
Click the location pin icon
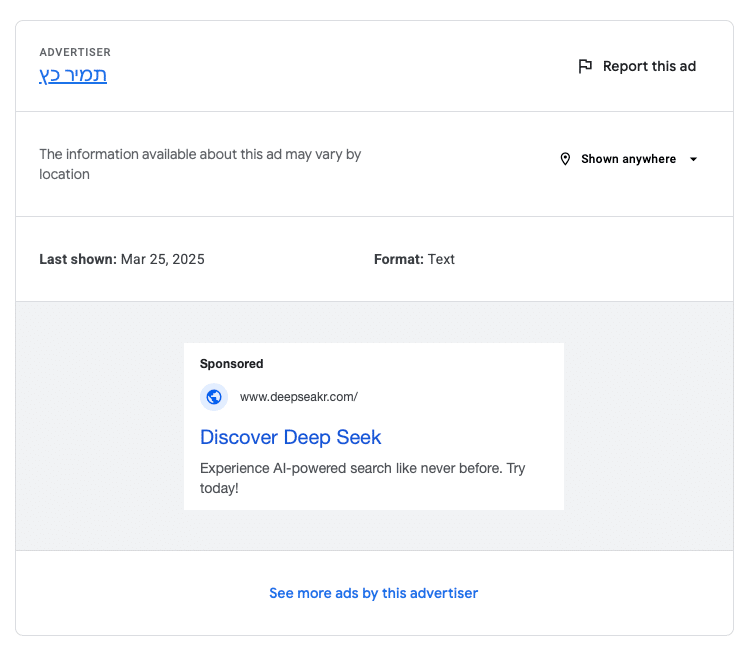tap(565, 159)
